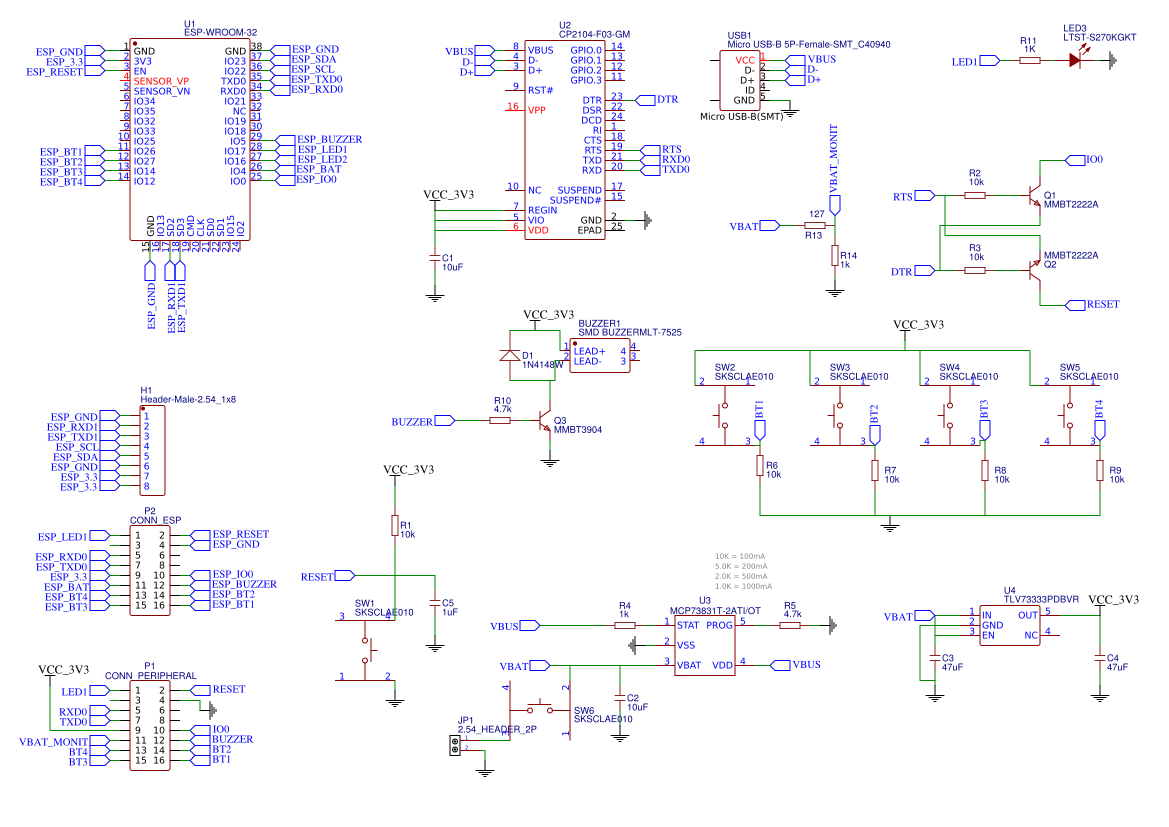The image size is (1169, 827).
Task: Click push button SW2 symbol
Action: pos(723,415)
